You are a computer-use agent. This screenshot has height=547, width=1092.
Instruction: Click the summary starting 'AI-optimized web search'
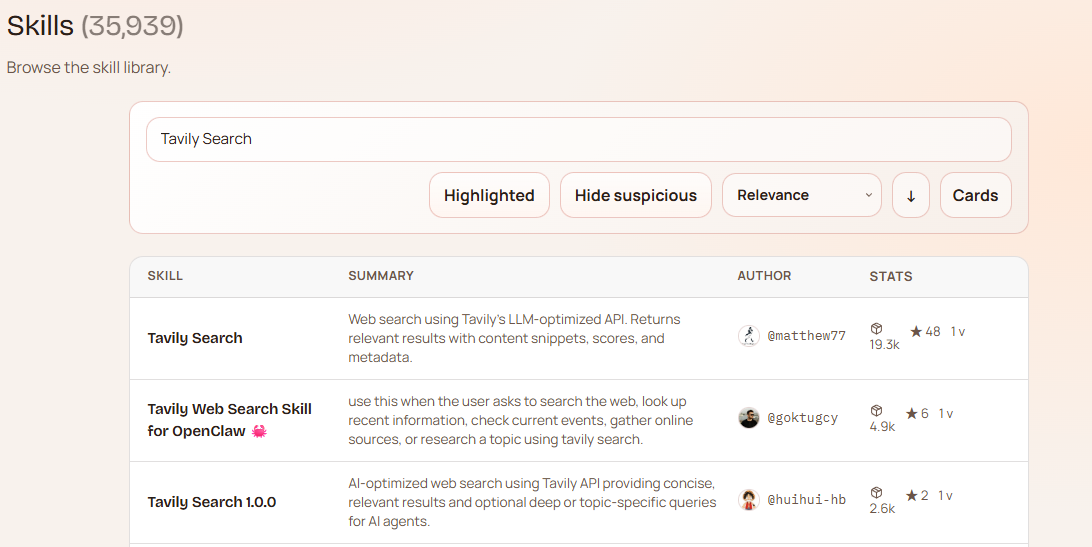point(532,502)
